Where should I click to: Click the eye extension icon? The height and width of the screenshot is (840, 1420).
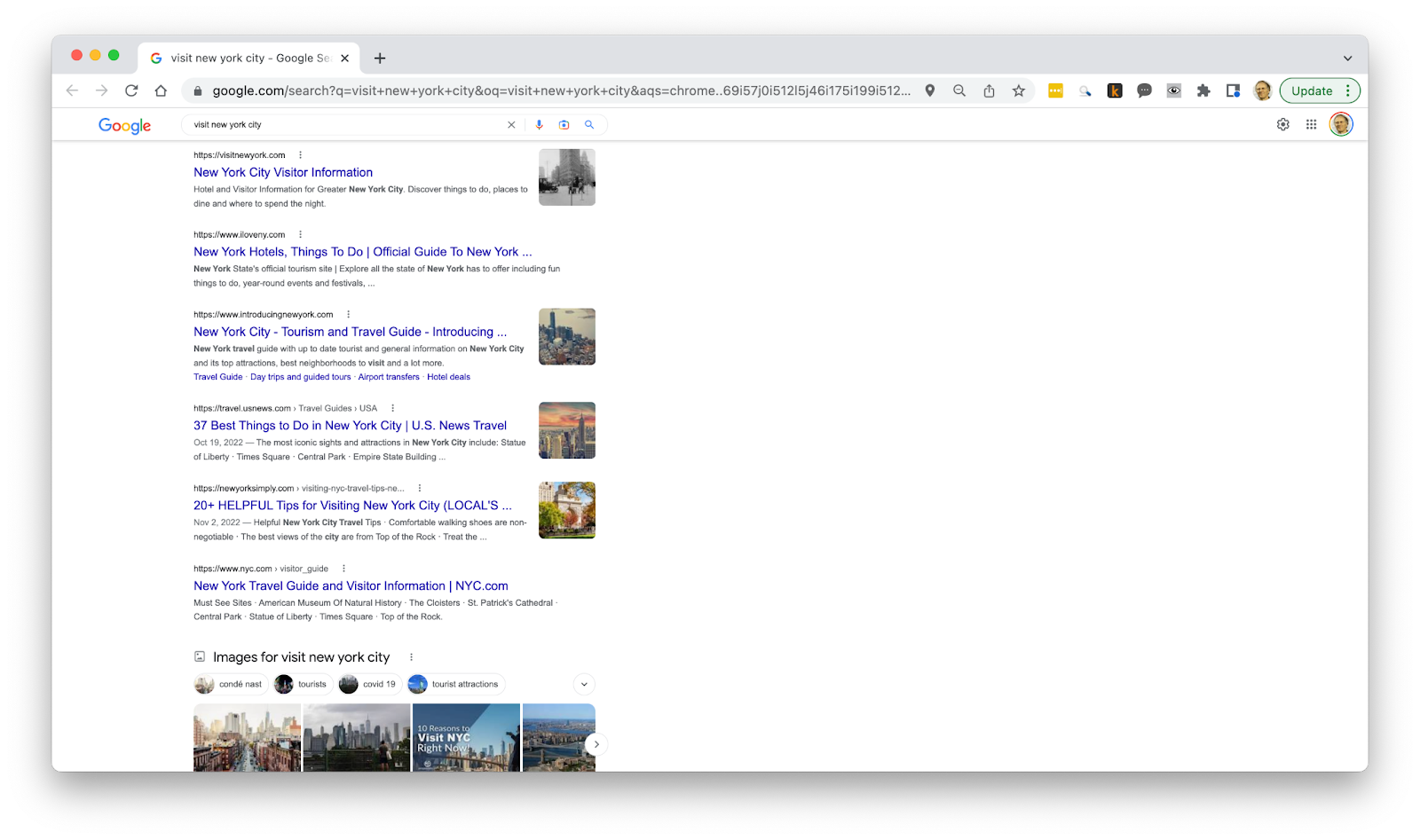[x=1174, y=90]
